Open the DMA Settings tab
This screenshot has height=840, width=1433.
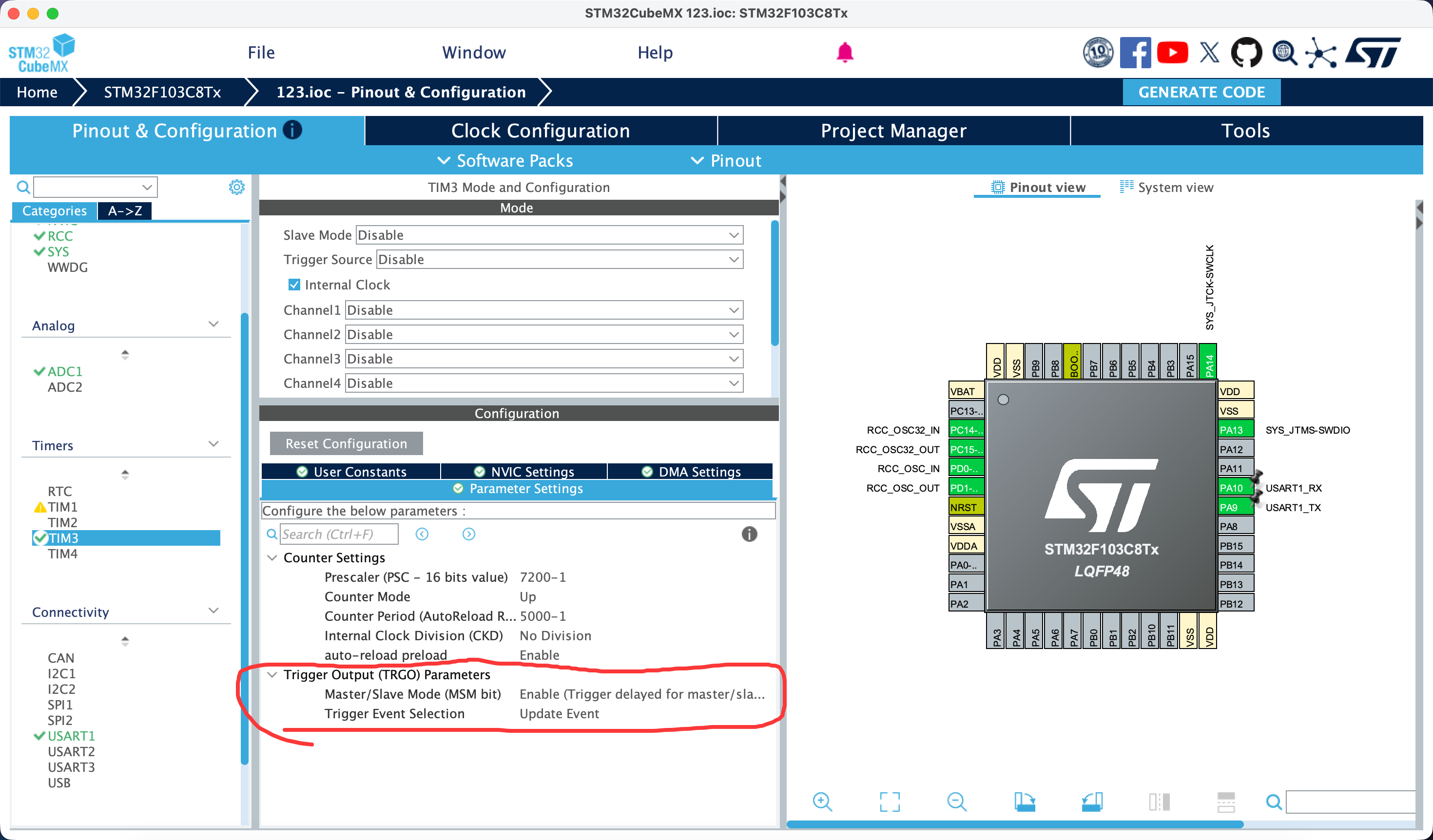[x=690, y=472]
